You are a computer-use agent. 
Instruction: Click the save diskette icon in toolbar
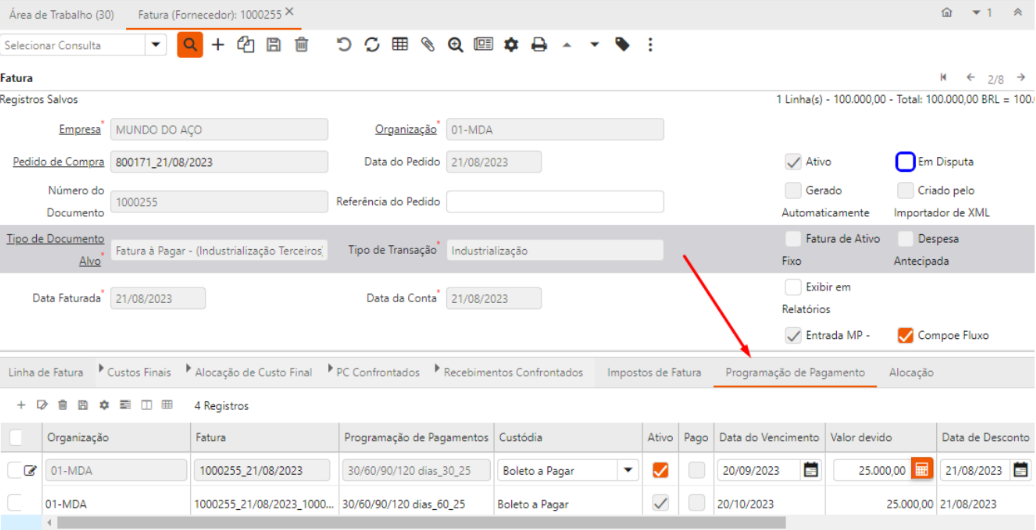pos(274,45)
